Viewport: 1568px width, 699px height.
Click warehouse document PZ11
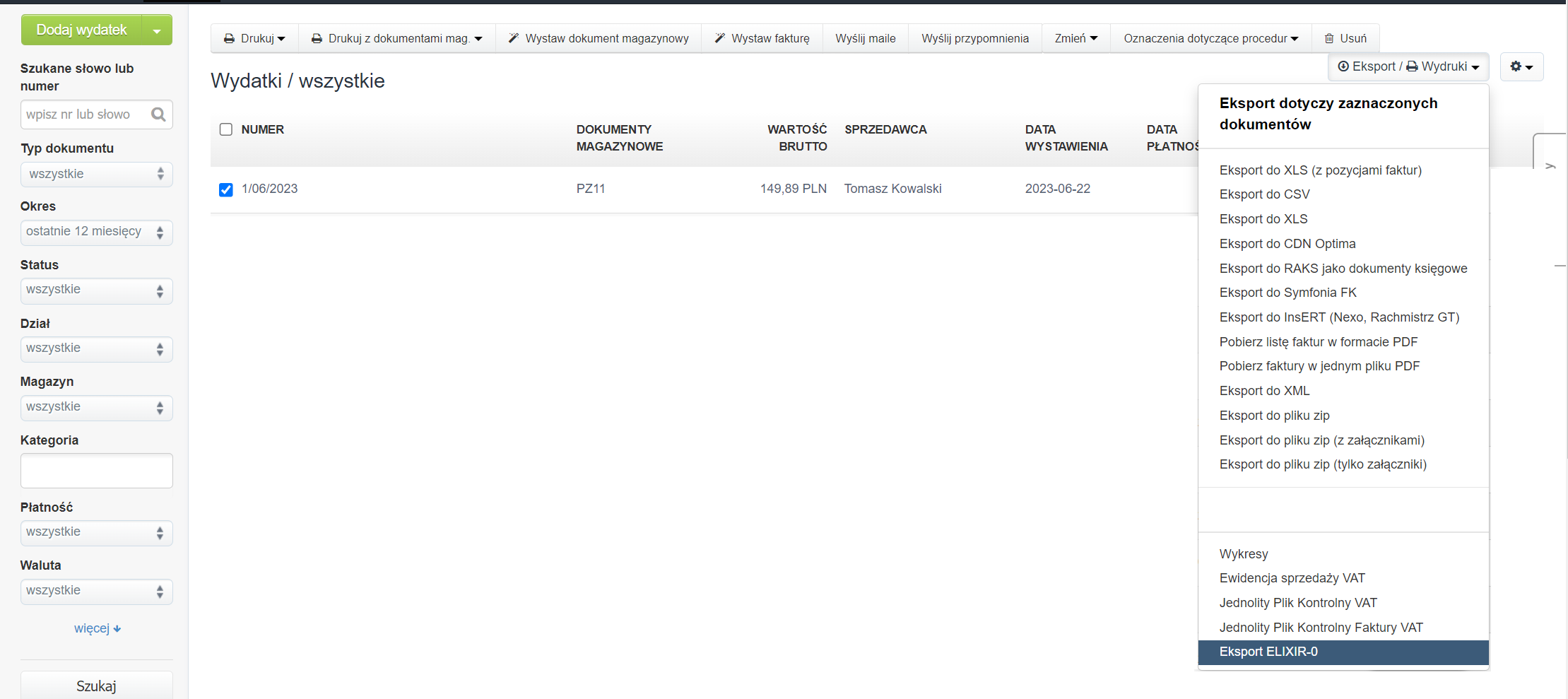tap(591, 189)
